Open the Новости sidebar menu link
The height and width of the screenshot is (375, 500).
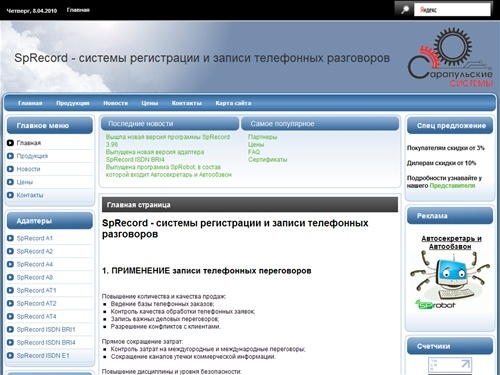coord(28,169)
